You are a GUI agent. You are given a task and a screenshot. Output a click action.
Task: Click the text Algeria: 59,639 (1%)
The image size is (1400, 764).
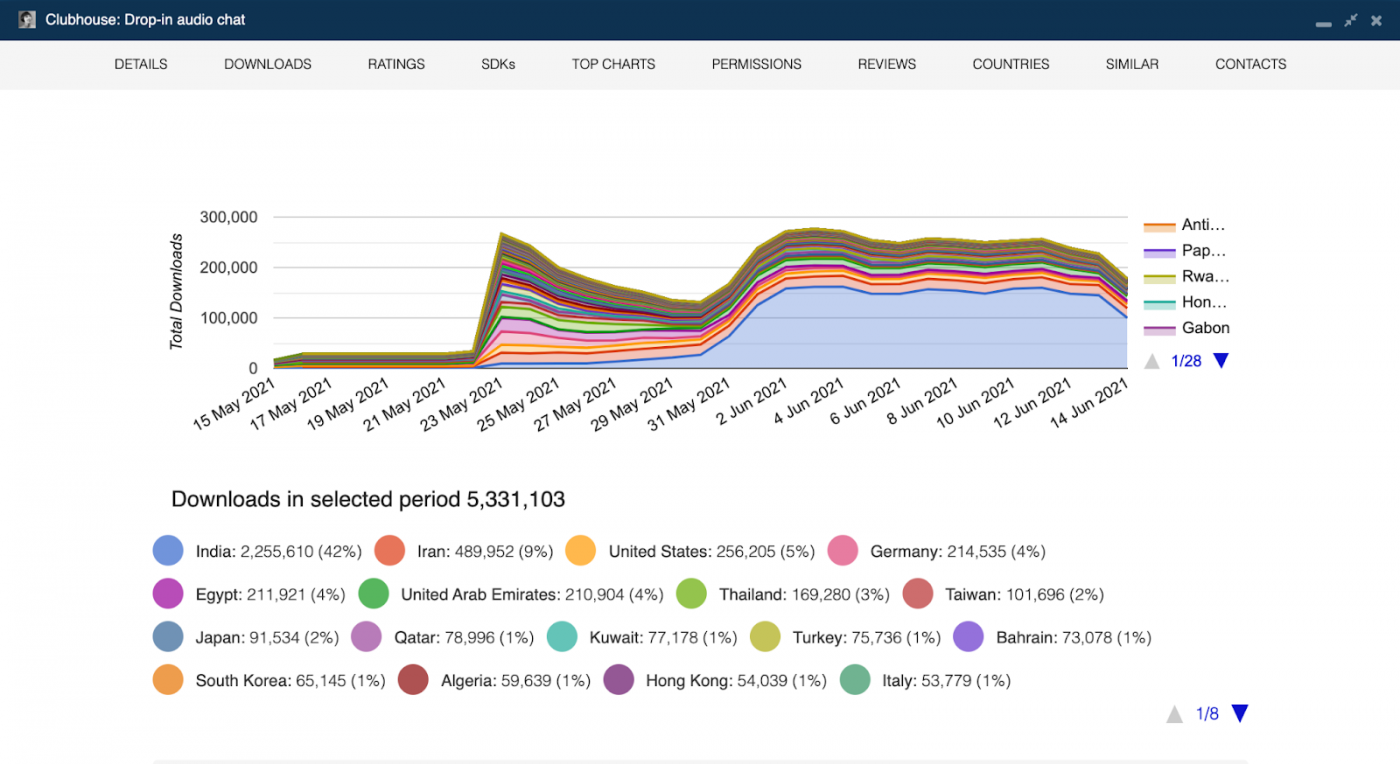pyautogui.click(x=516, y=680)
